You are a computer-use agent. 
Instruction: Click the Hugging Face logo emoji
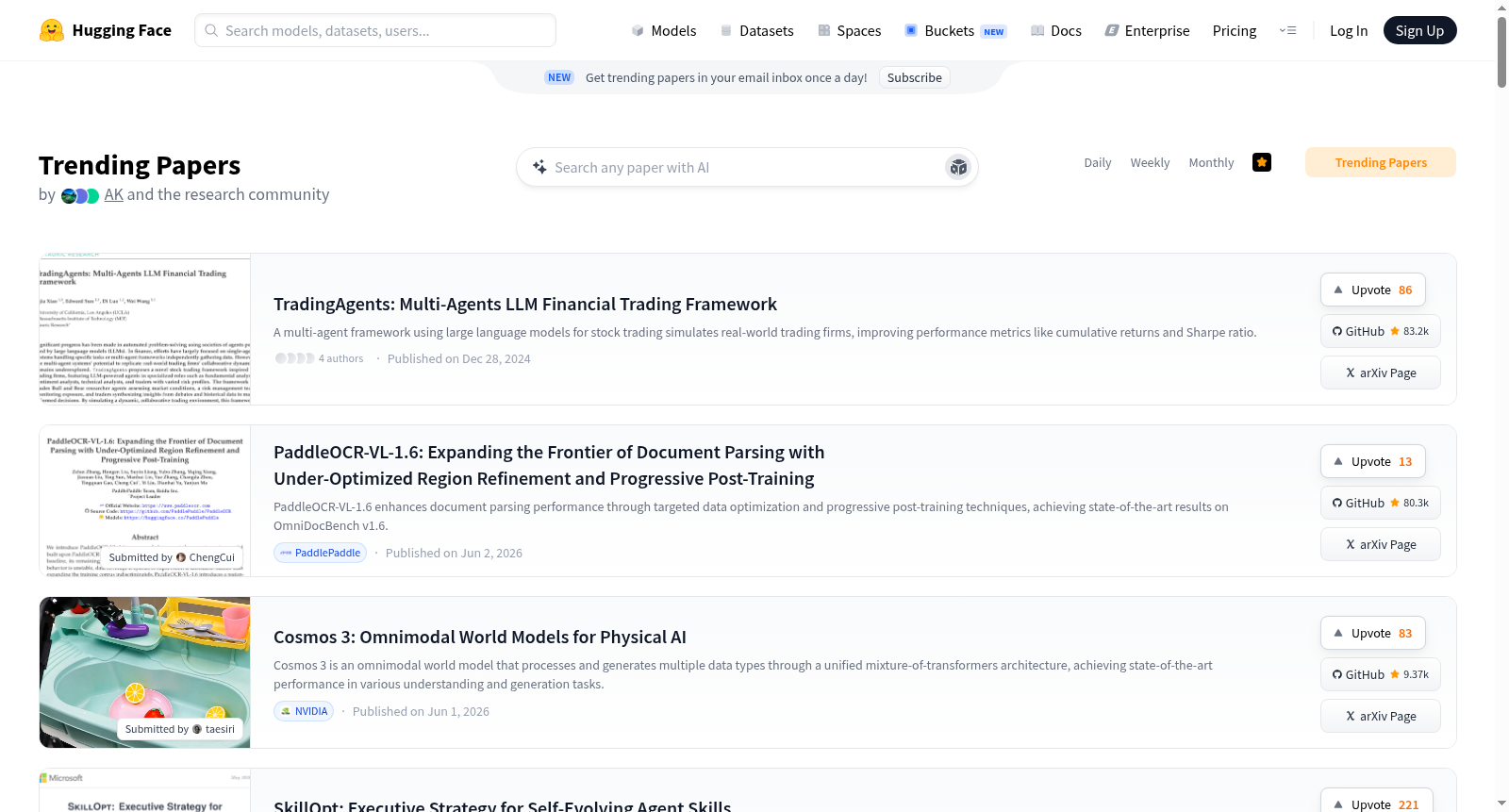point(52,30)
